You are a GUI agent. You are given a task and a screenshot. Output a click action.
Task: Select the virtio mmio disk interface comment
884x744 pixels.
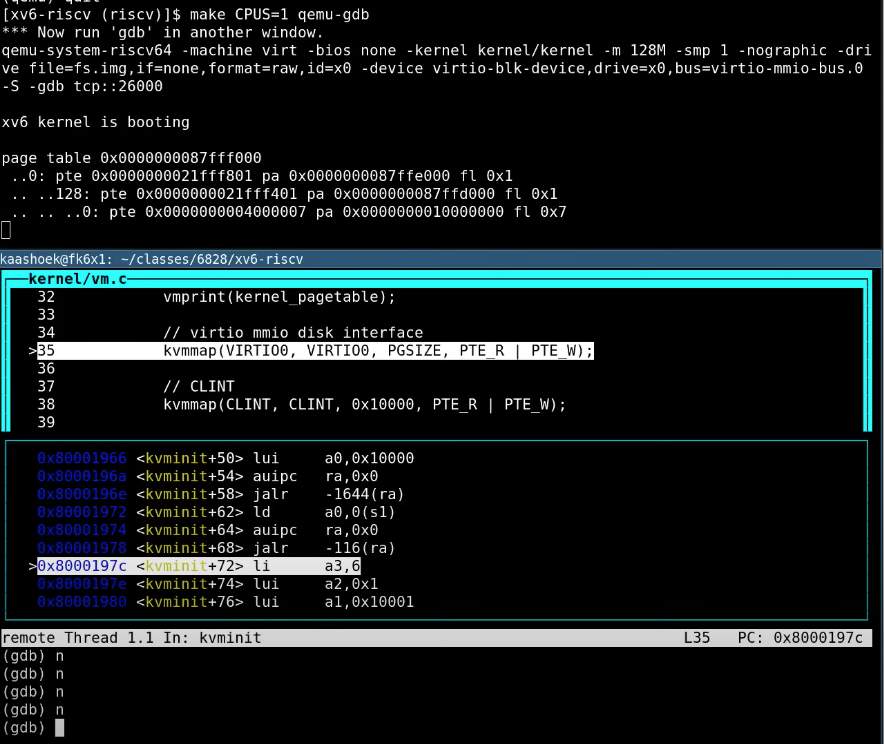[293, 333]
